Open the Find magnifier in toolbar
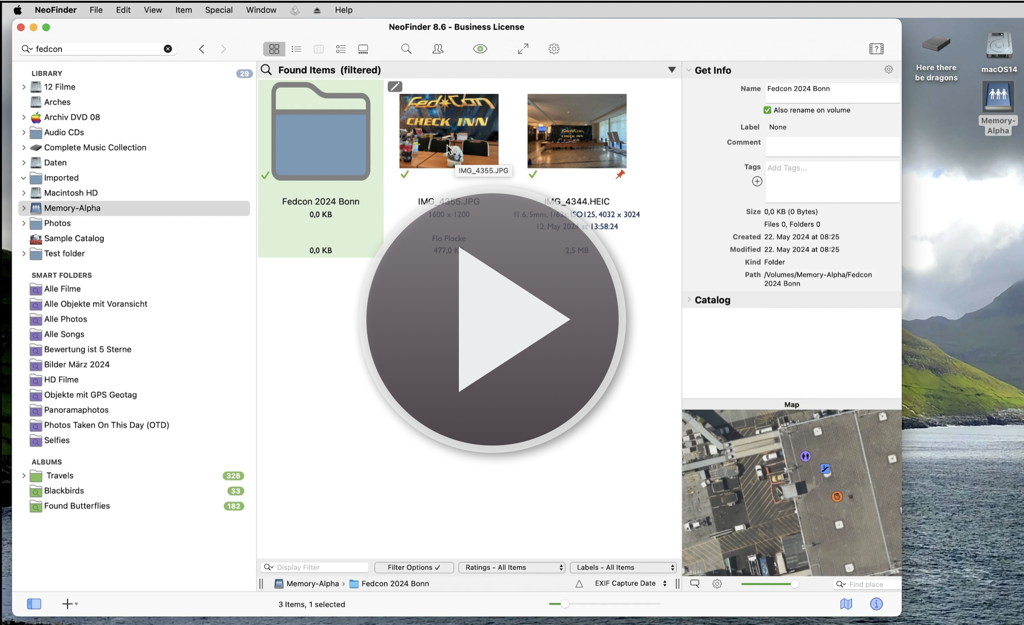 406,49
